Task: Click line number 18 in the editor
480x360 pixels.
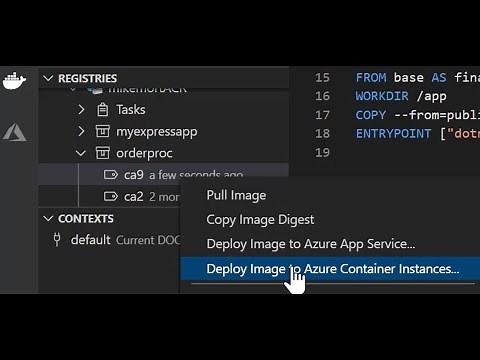Action: (x=322, y=134)
